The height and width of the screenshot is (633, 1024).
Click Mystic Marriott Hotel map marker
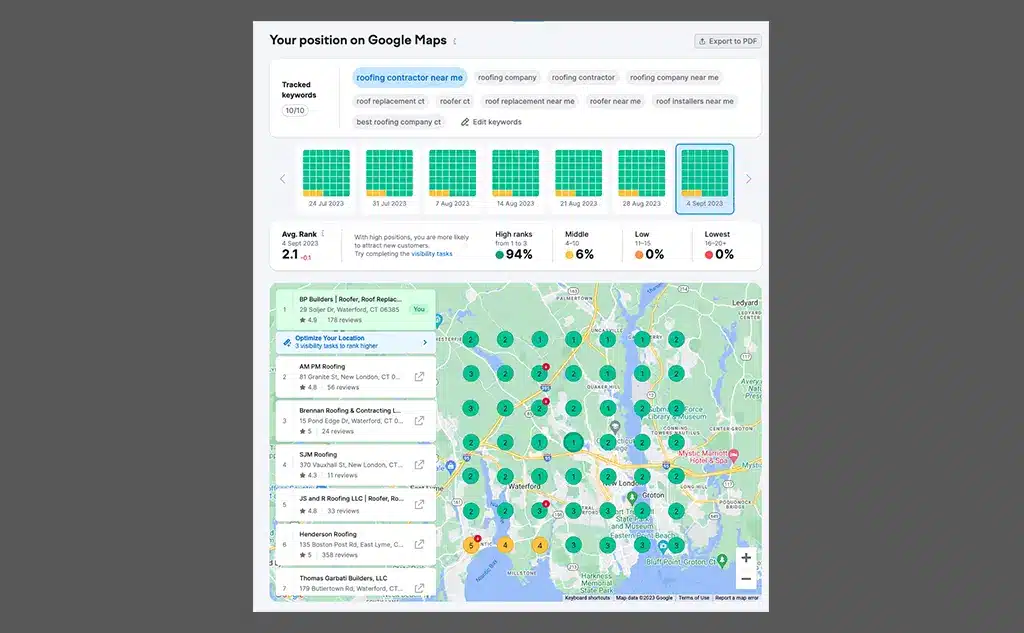(x=733, y=455)
